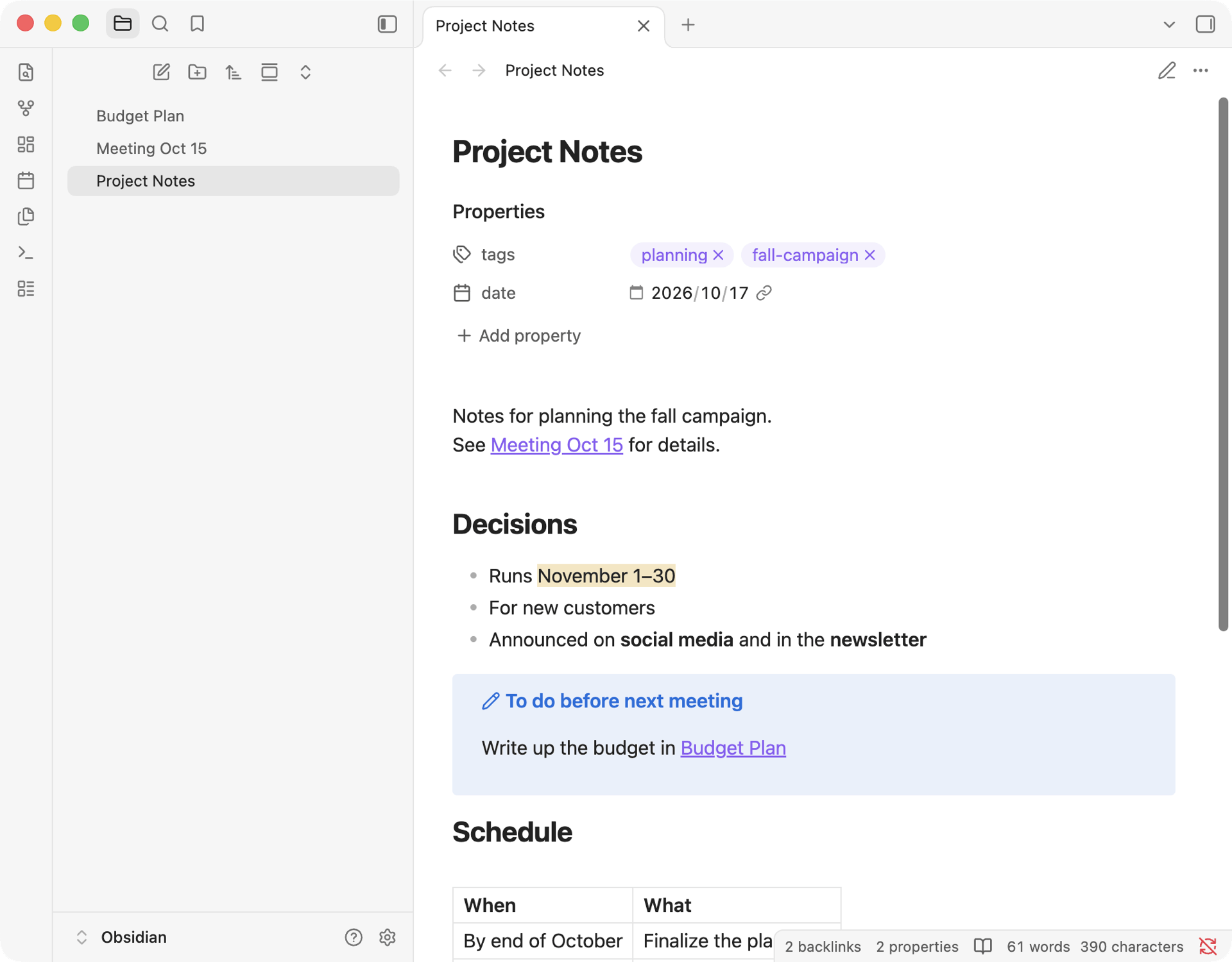Navigate back with left arrow

click(445, 71)
